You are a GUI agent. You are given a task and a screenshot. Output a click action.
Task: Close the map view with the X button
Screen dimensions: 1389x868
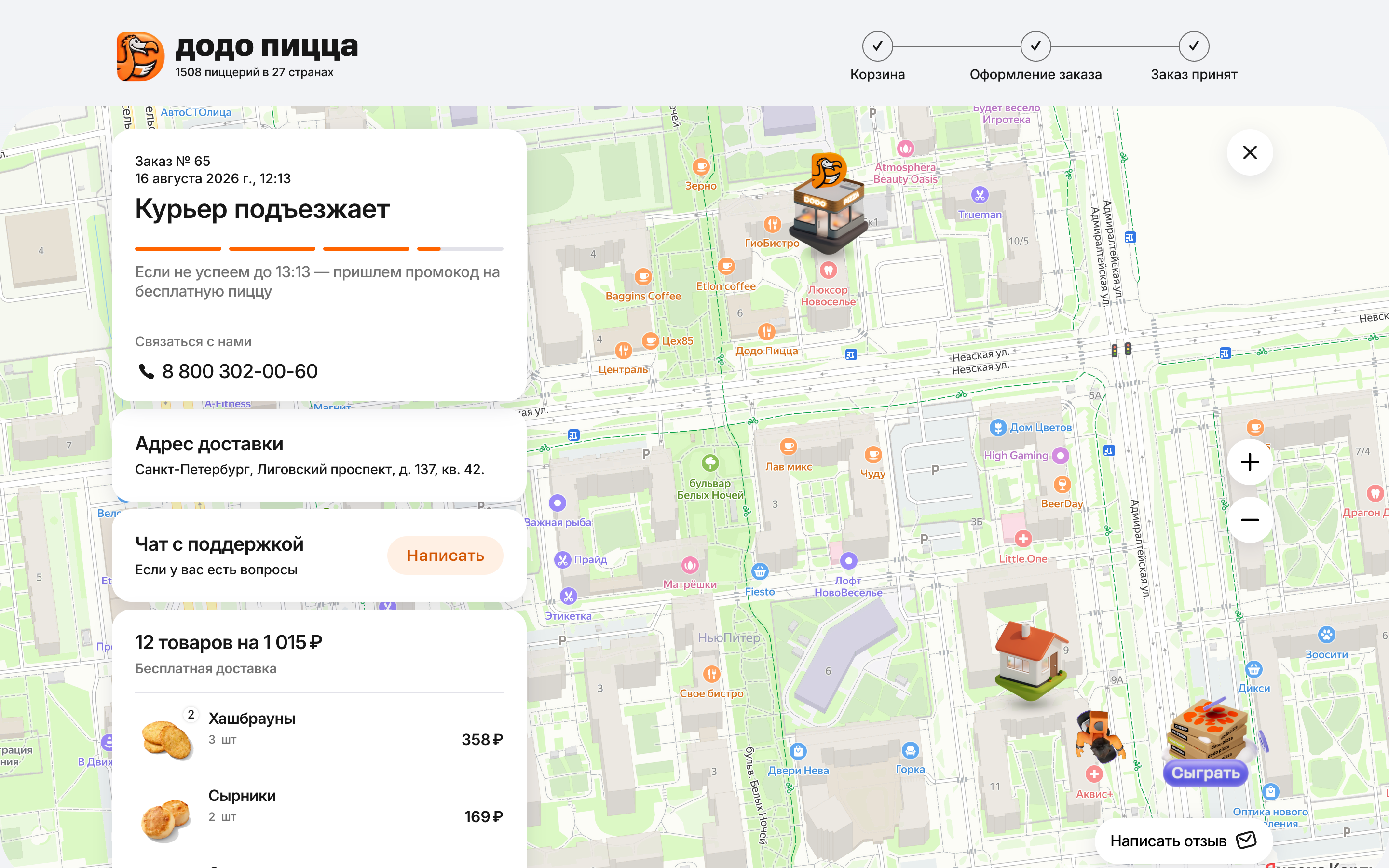point(1250,152)
